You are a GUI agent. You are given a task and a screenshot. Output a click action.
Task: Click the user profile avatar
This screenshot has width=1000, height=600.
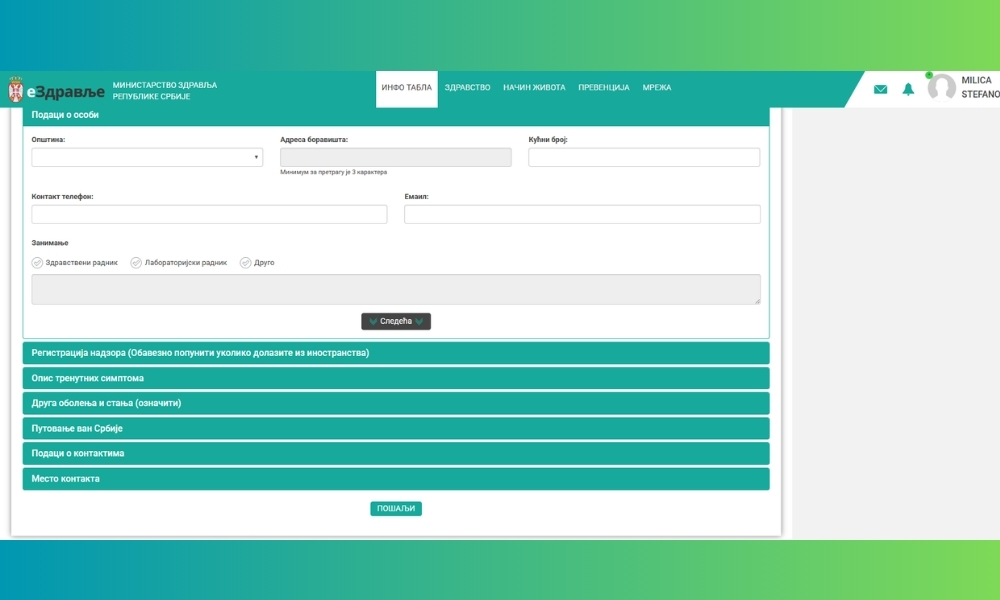(x=941, y=88)
